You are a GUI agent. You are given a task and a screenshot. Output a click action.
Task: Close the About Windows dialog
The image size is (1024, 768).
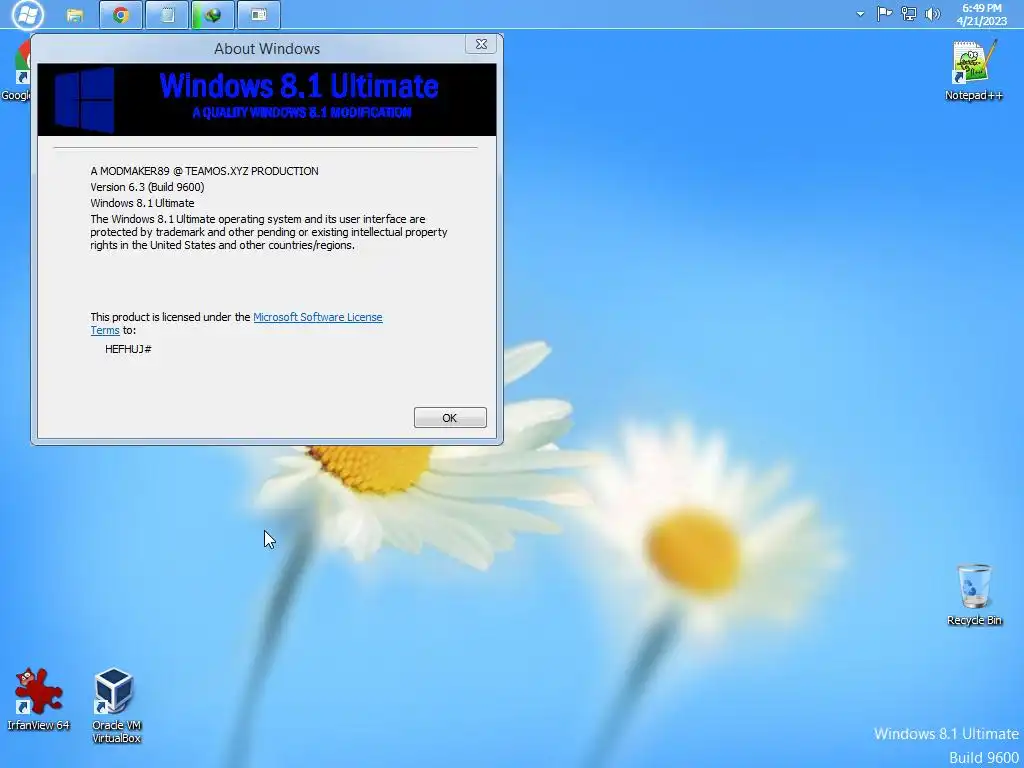coord(481,44)
